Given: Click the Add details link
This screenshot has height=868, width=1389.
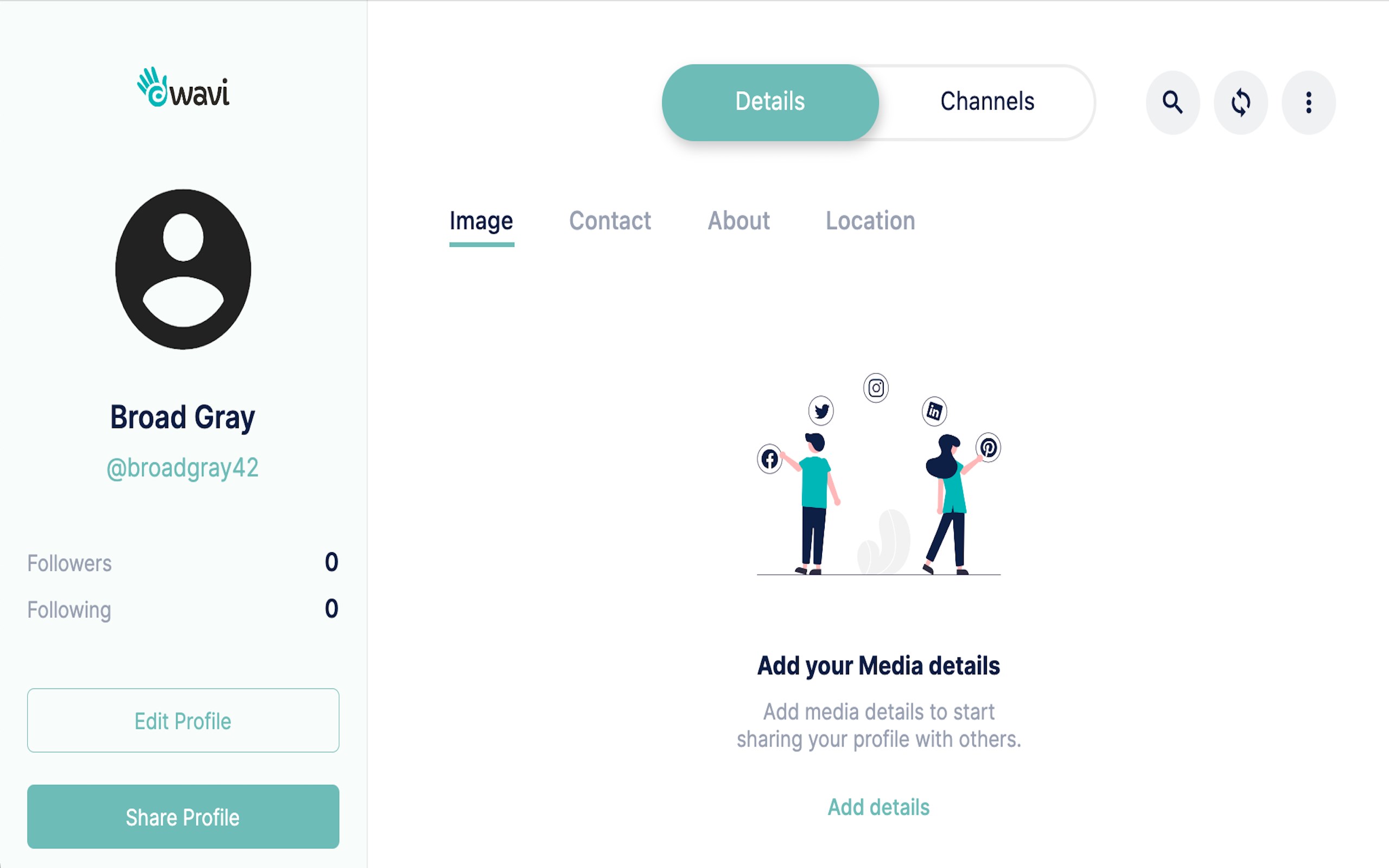Looking at the screenshot, I should click(878, 807).
